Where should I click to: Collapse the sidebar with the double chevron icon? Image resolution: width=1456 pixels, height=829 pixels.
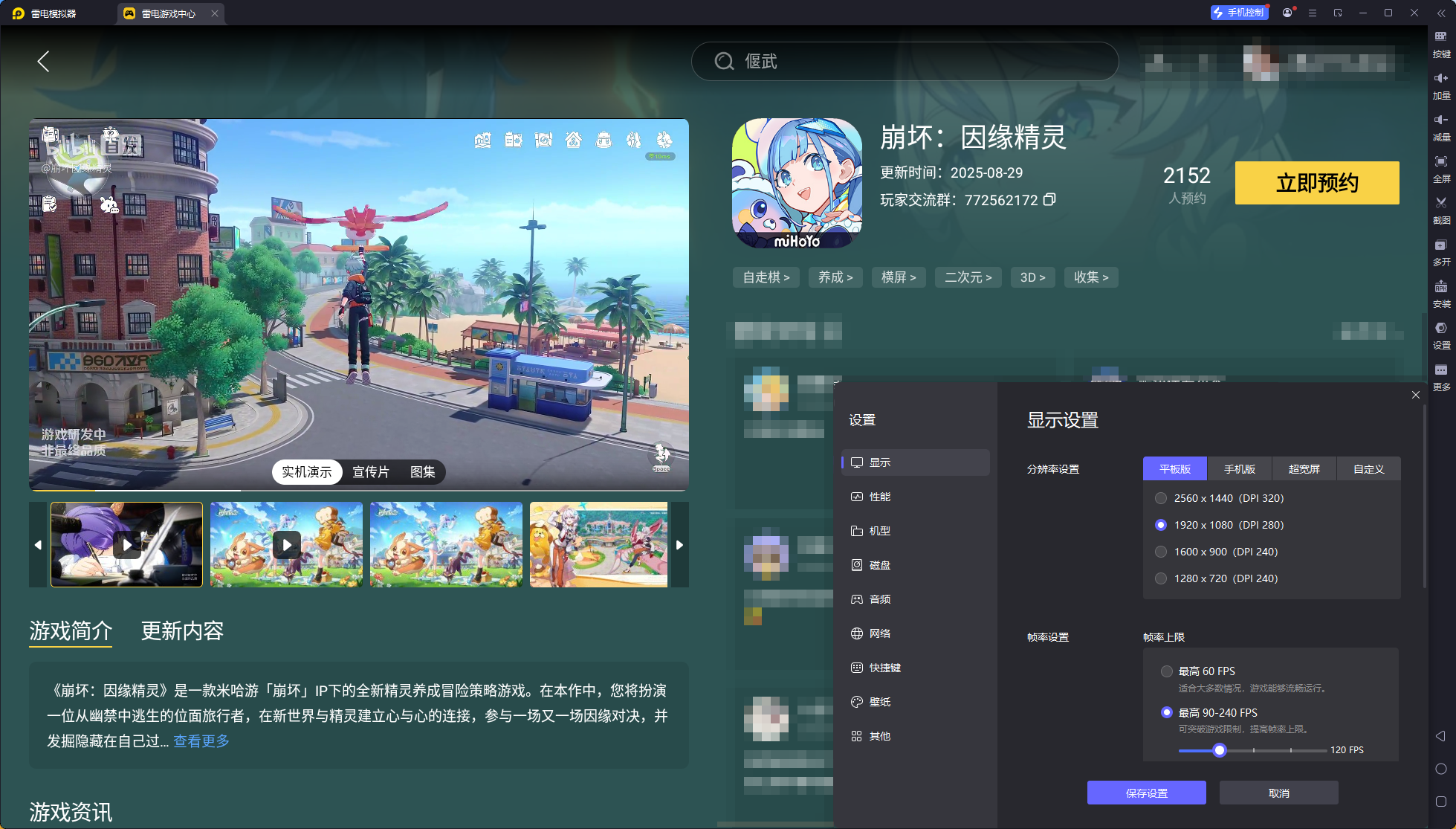pyautogui.click(x=1441, y=13)
